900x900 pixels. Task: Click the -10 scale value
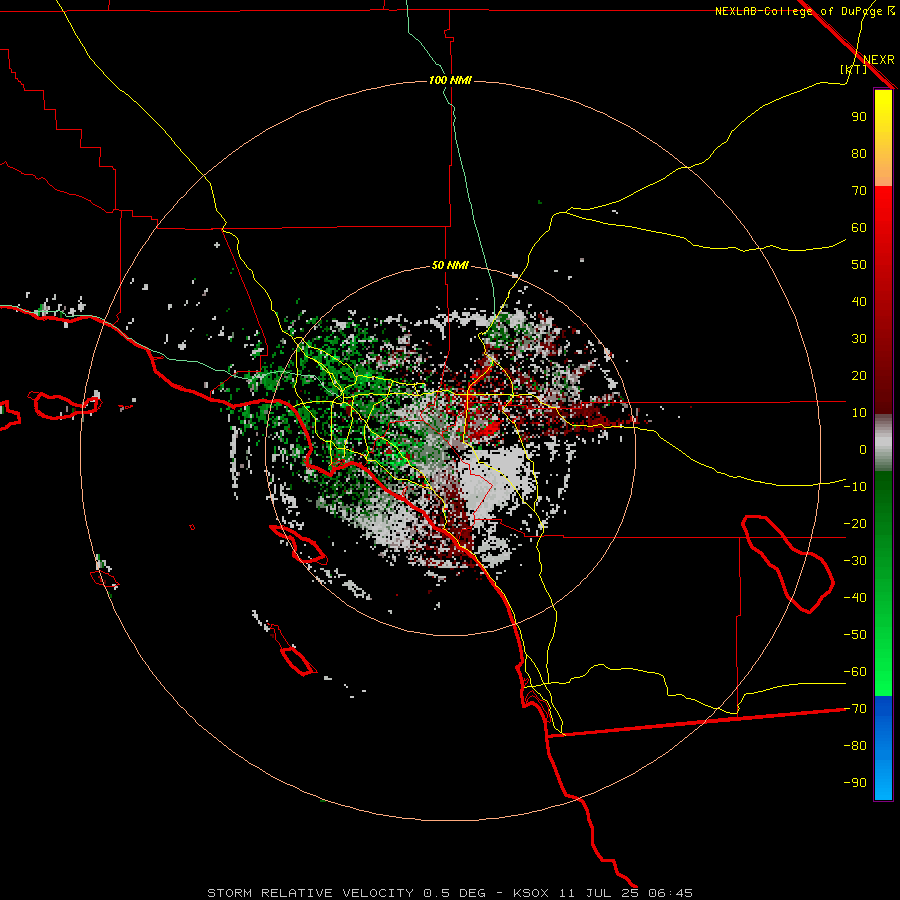[x=855, y=487]
